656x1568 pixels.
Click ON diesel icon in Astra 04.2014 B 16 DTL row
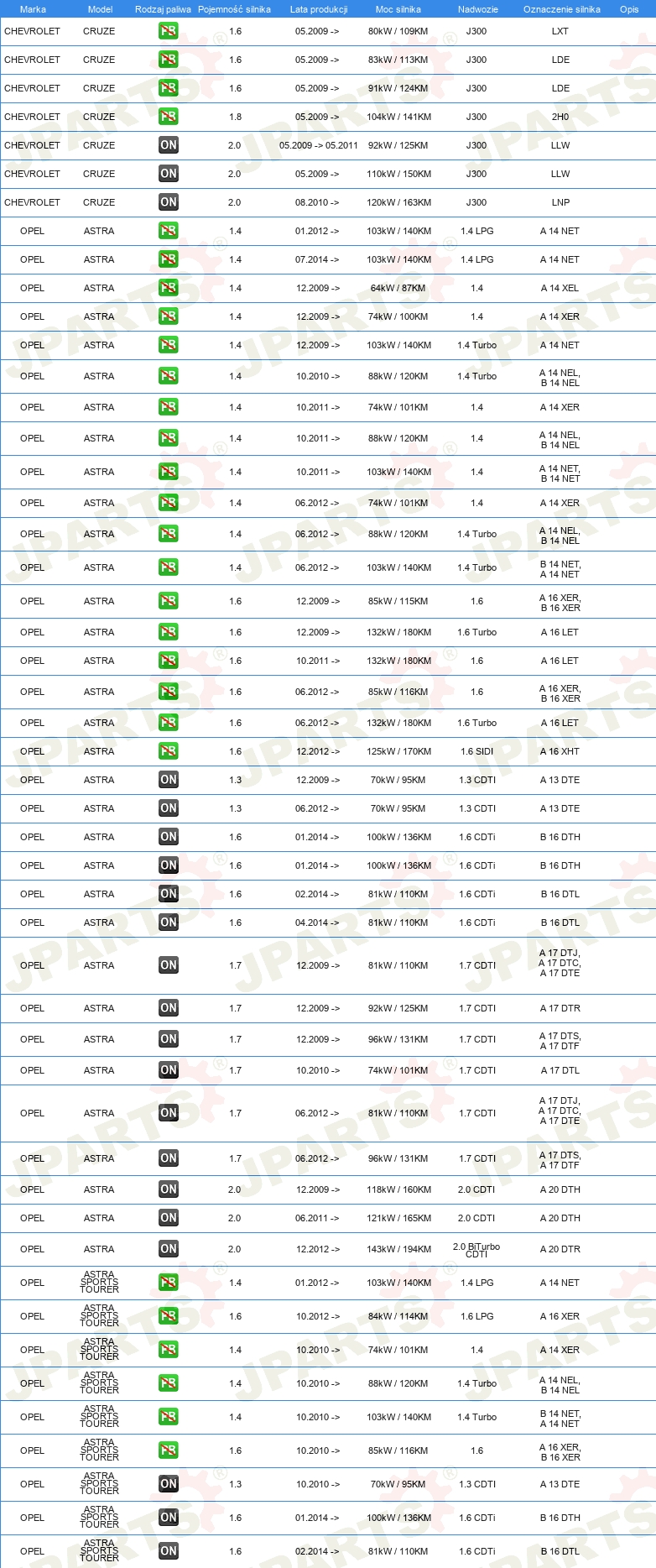click(x=169, y=923)
